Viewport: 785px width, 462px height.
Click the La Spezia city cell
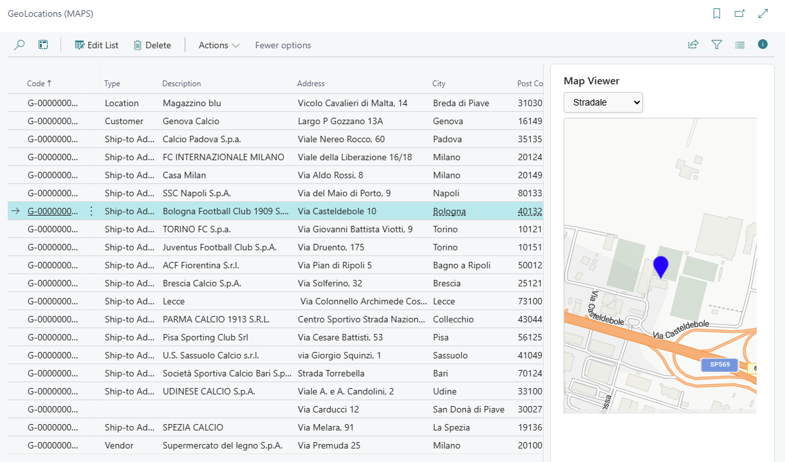pyautogui.click(x=451, y=427)
